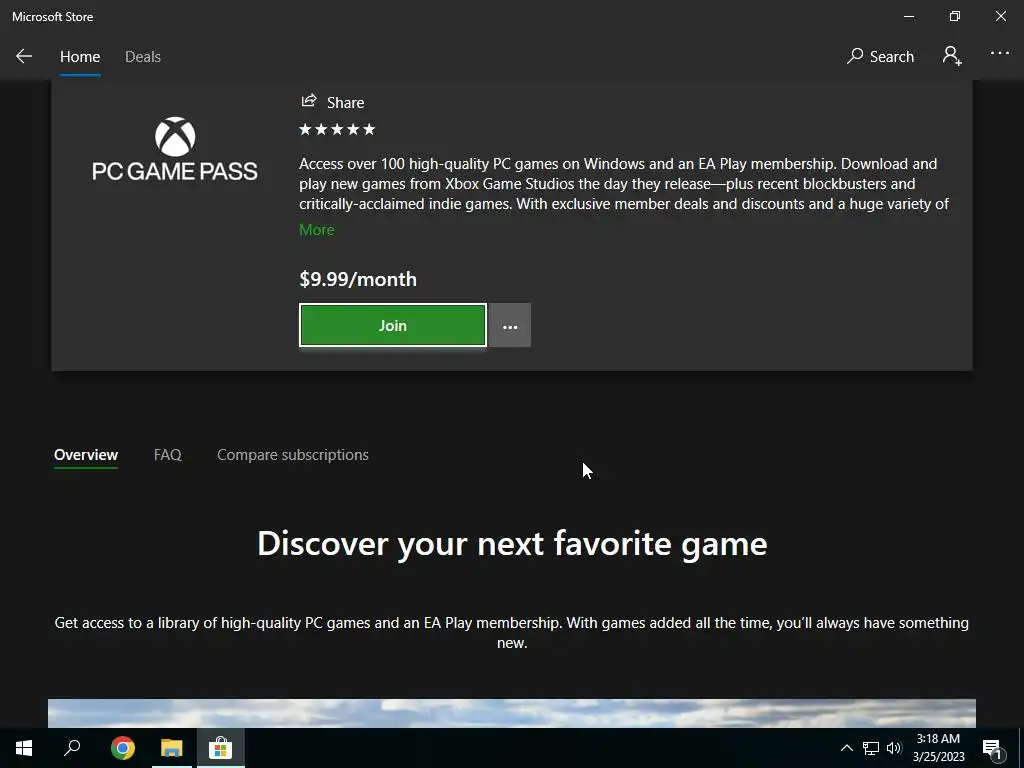
Task: Open Compare subscriptions tab
Action: (x=293, y=455)
